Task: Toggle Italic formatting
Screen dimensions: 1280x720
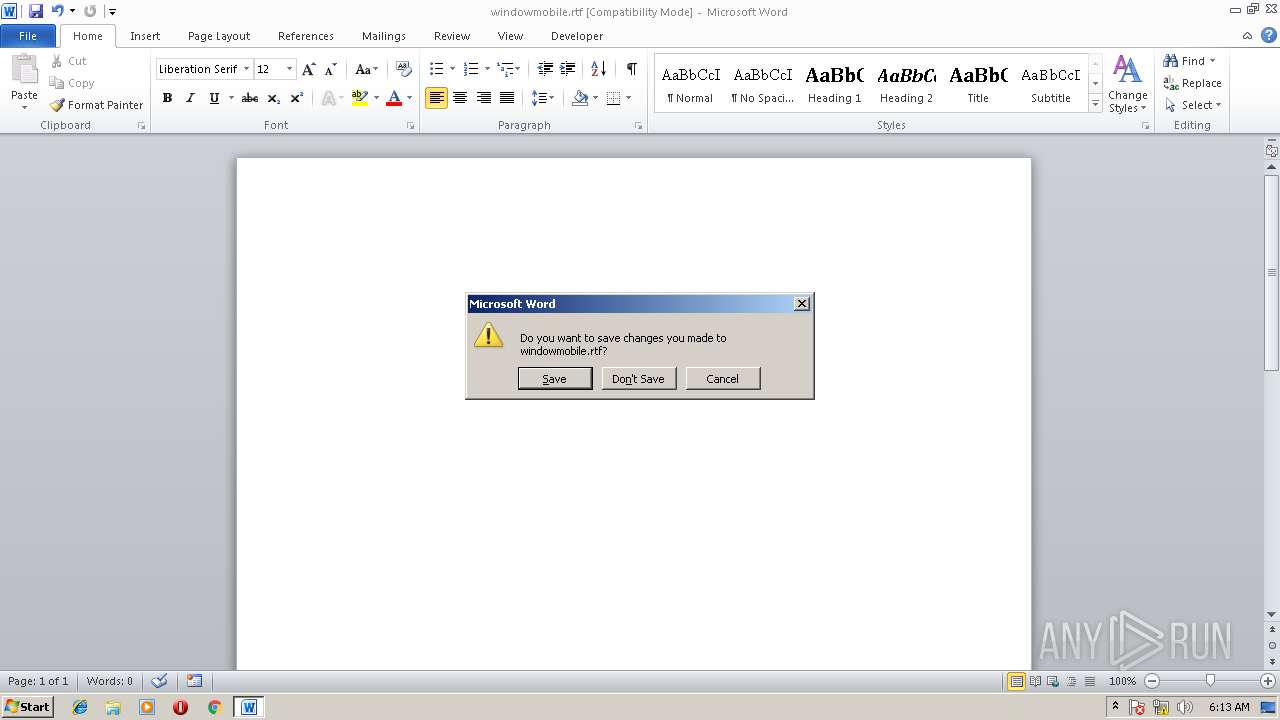Action: point(190,98)
